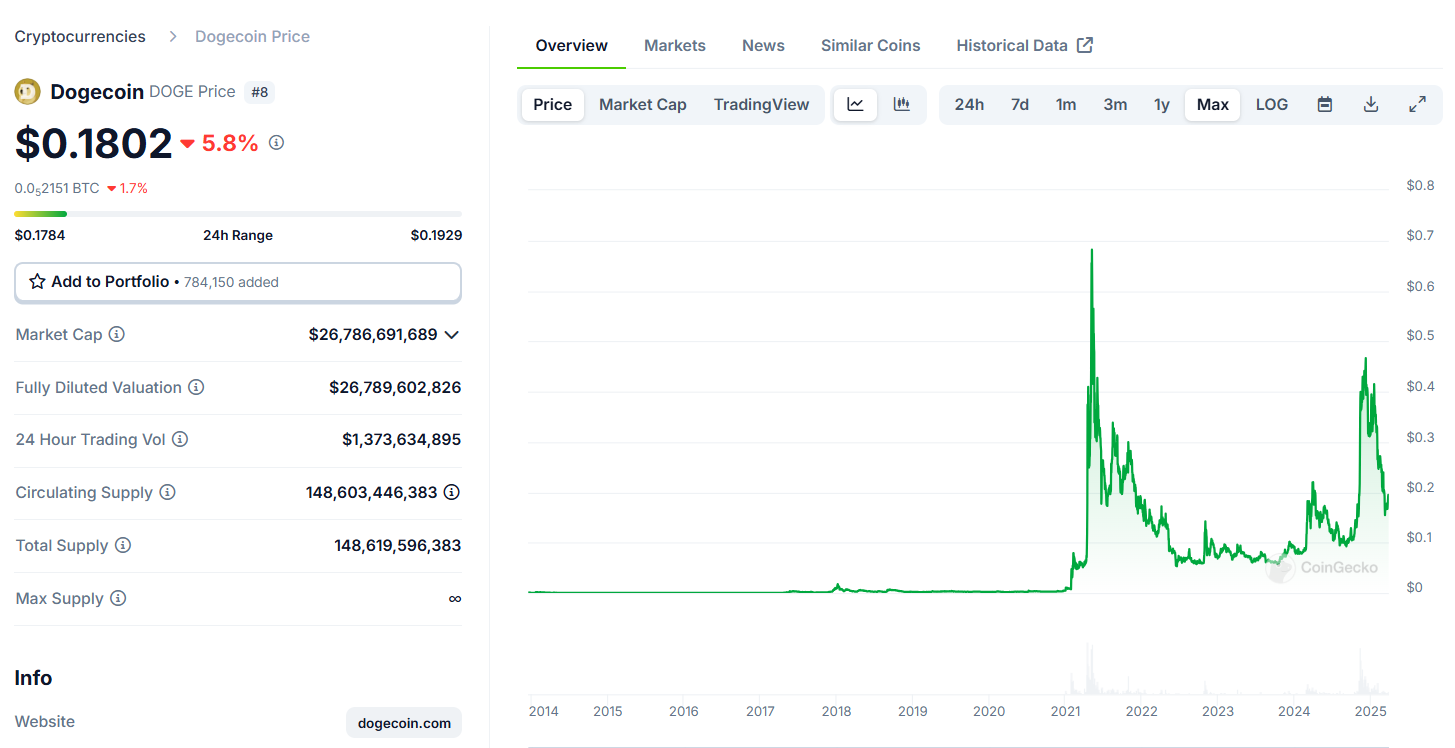The width and height of the screenshot is (1455, 748).
Task: Visit dogecoin.com website link
Action: click(404, 722)
